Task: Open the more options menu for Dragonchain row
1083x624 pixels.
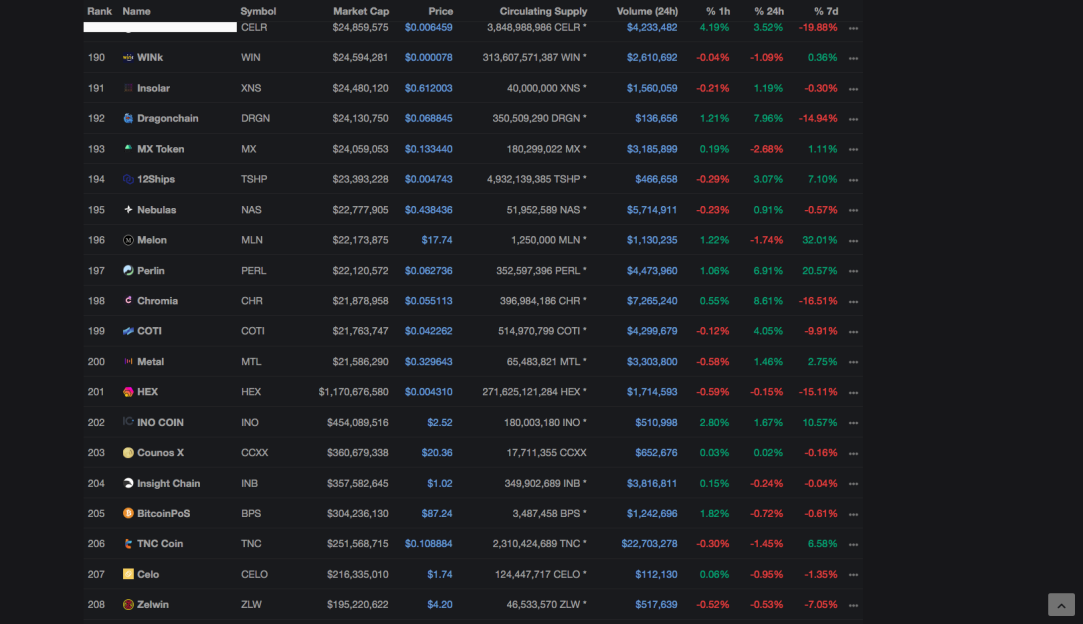Action: click(853, 119)
